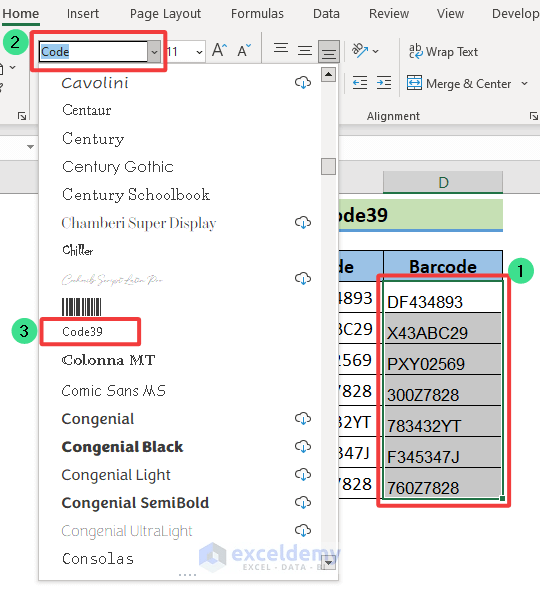The image size is (540, 589).
Task: Select cell containing F345347J
Action: click(x=443, y=452)
